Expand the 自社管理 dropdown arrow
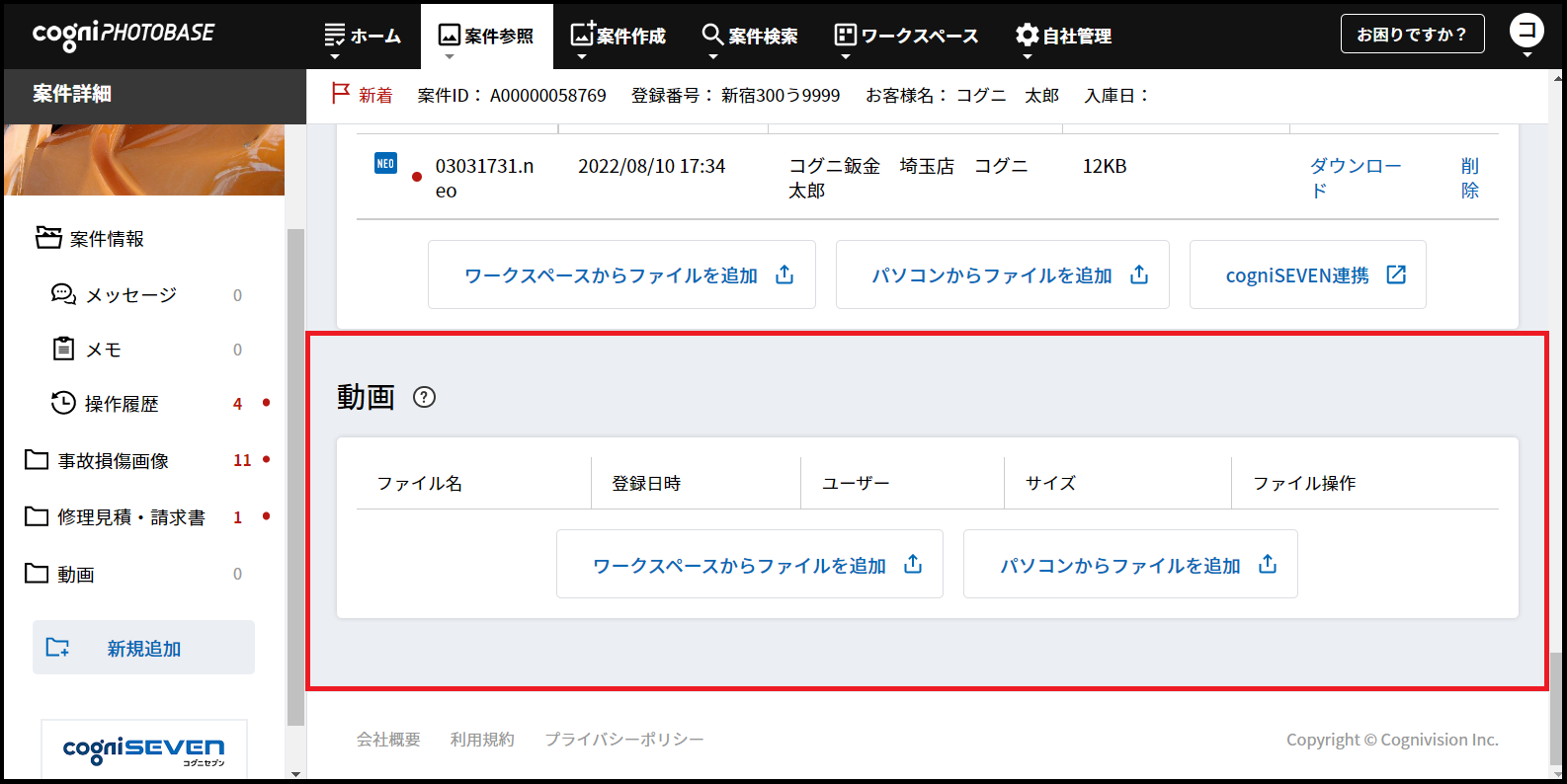 [1027, 57]
